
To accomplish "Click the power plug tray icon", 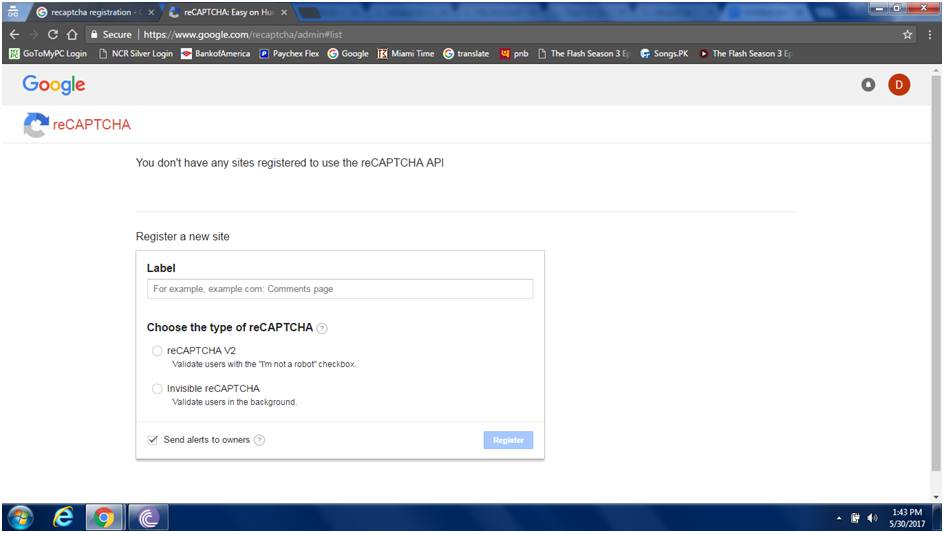I will (x=855, y=518).
